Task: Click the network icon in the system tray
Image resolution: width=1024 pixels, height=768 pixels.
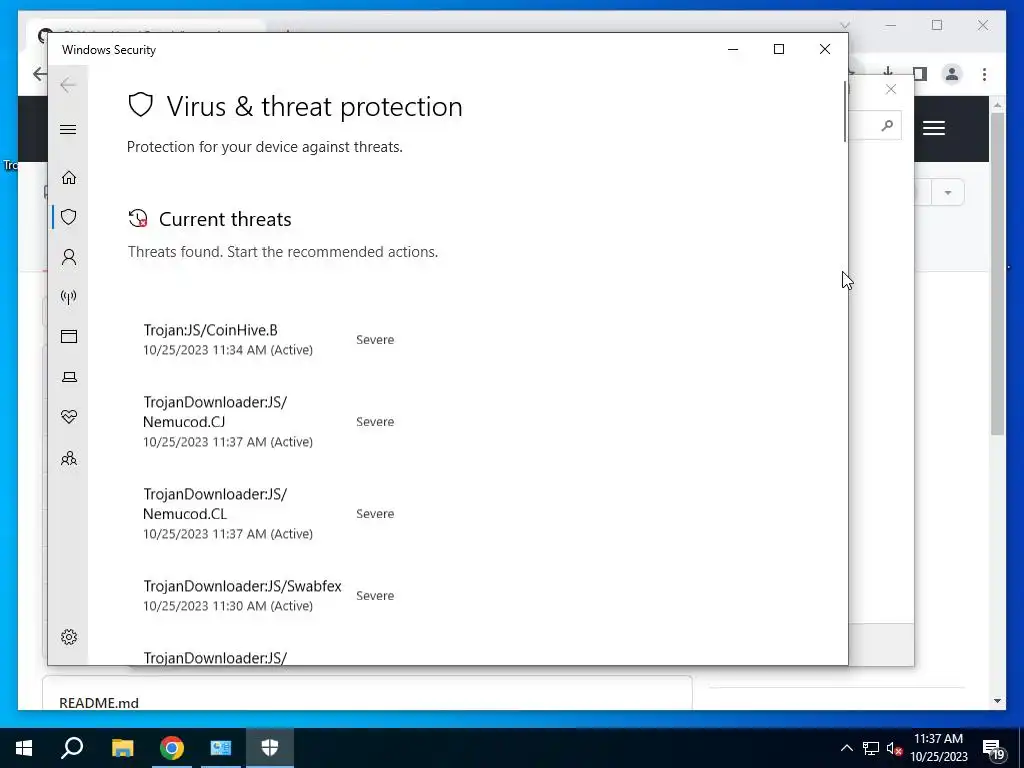Action: coord(871,748)
